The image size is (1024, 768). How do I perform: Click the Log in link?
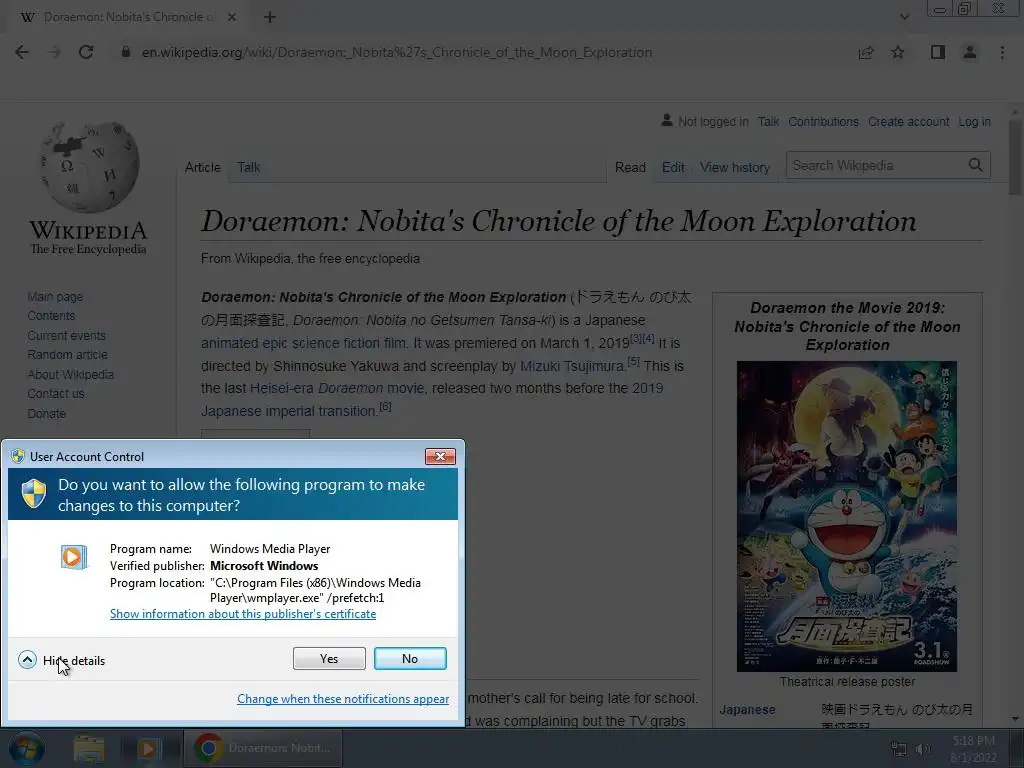[974, 121]
